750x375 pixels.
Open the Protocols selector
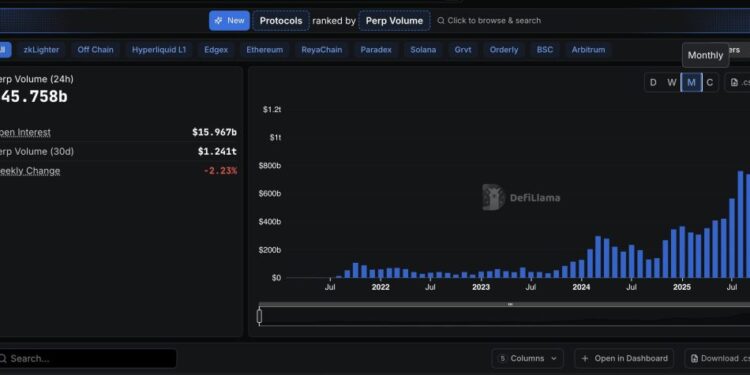[281, 21]
